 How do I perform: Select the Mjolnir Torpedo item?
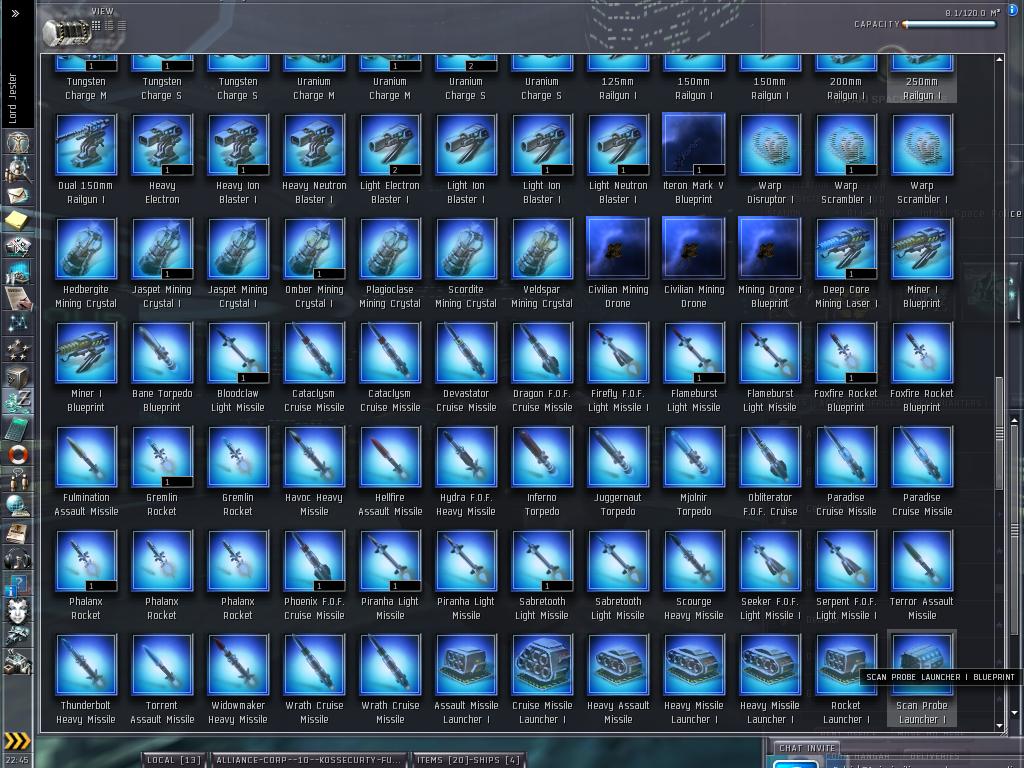point(694,472)
